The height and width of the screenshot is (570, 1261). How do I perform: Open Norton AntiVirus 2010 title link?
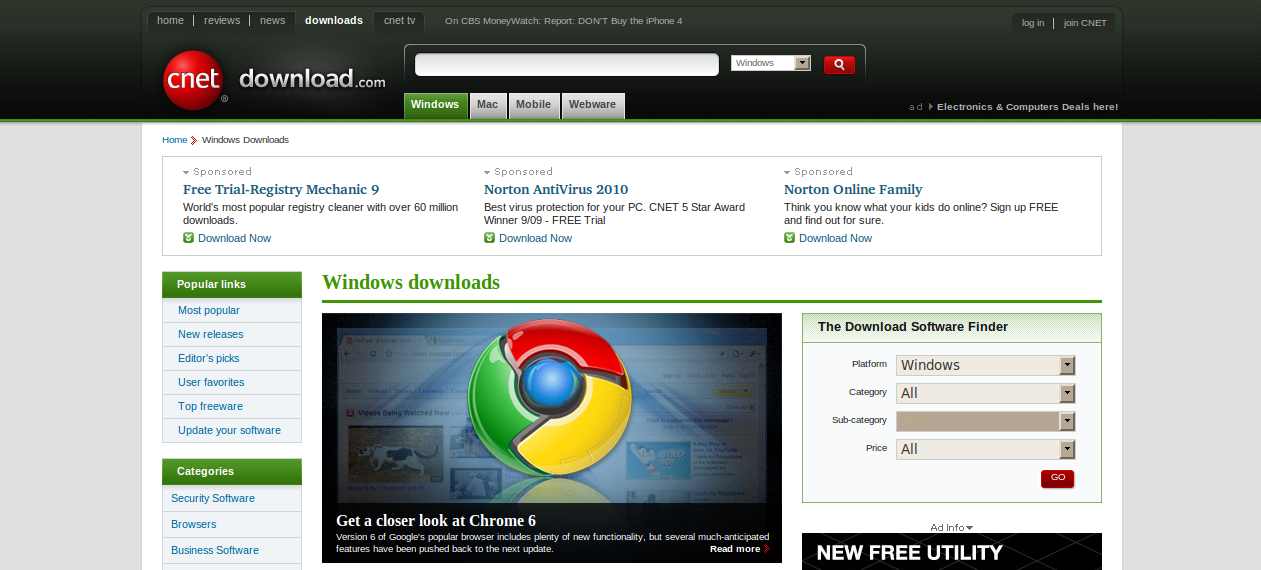point(556,189)
